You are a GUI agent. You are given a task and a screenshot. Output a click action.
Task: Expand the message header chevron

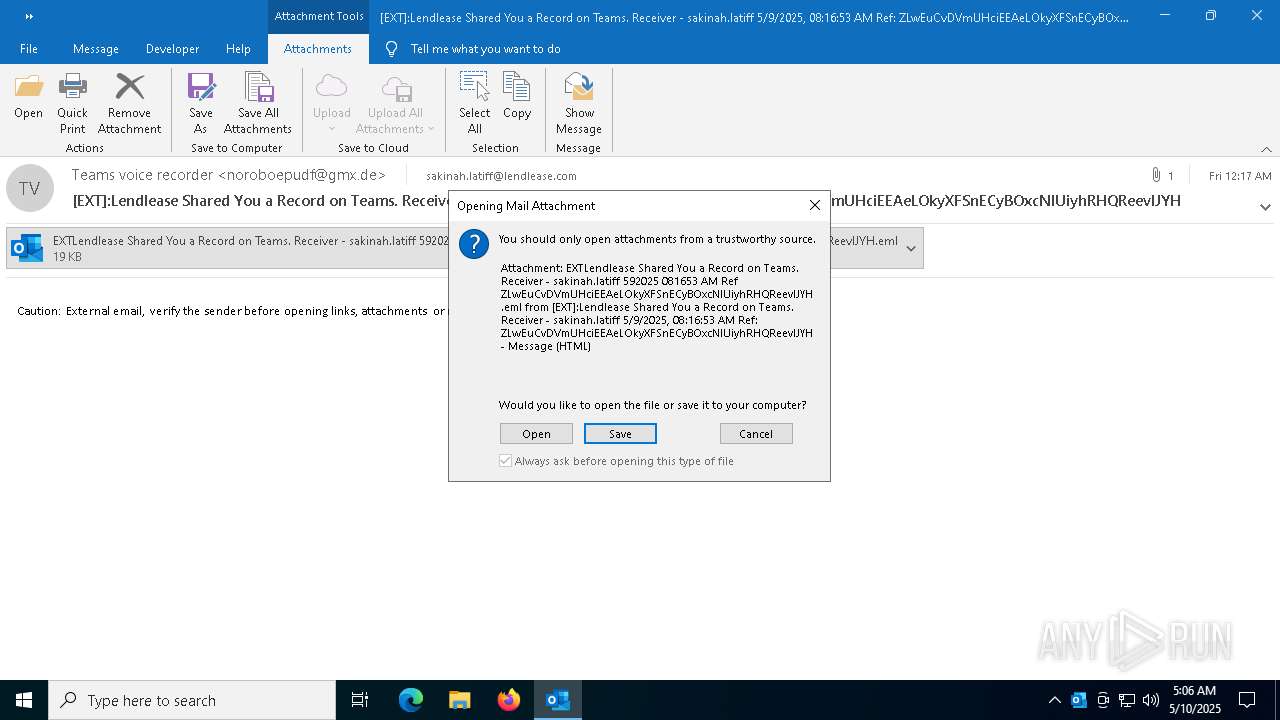1265,207
